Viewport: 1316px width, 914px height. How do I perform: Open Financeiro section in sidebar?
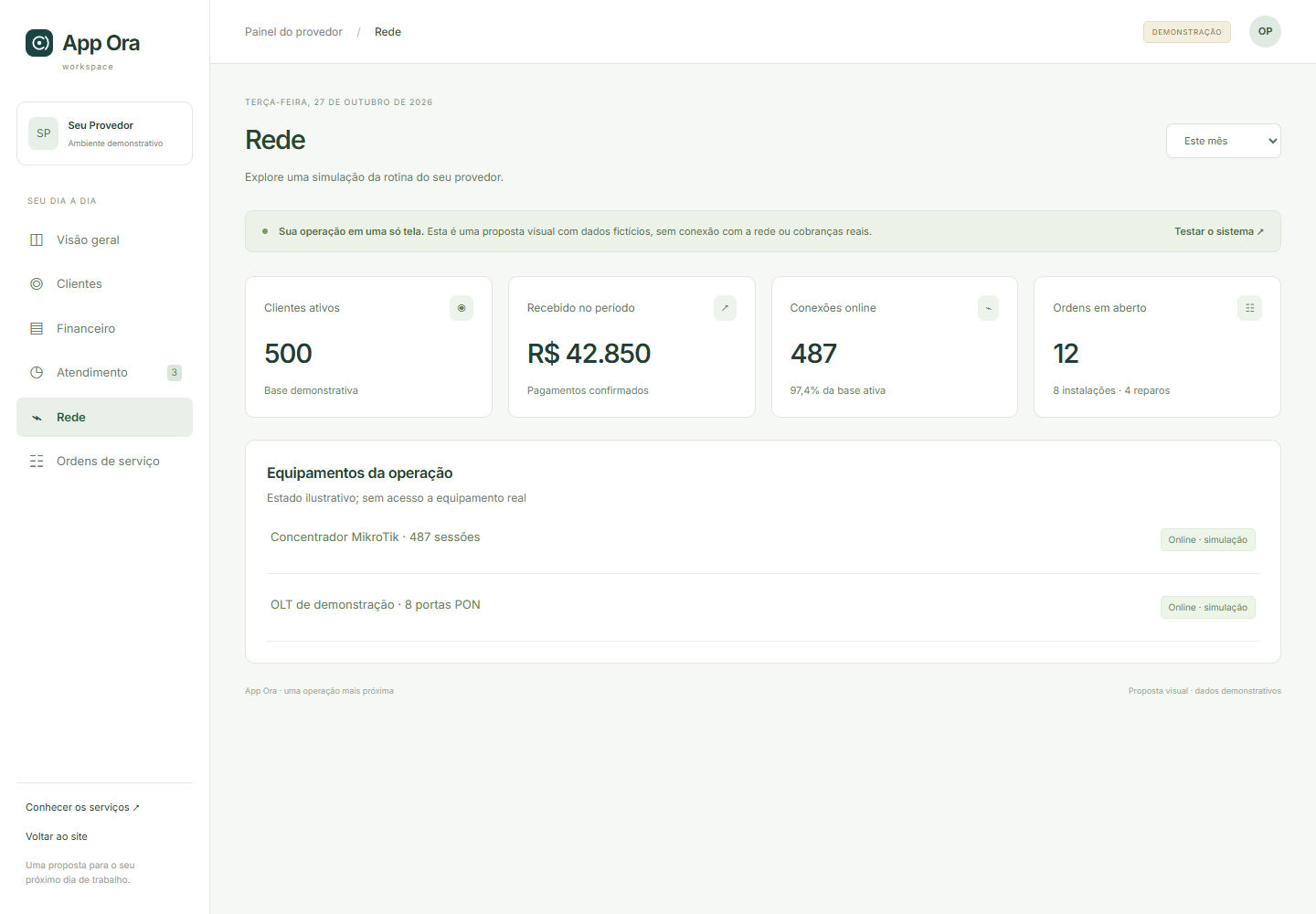click(x=104, y=328)
